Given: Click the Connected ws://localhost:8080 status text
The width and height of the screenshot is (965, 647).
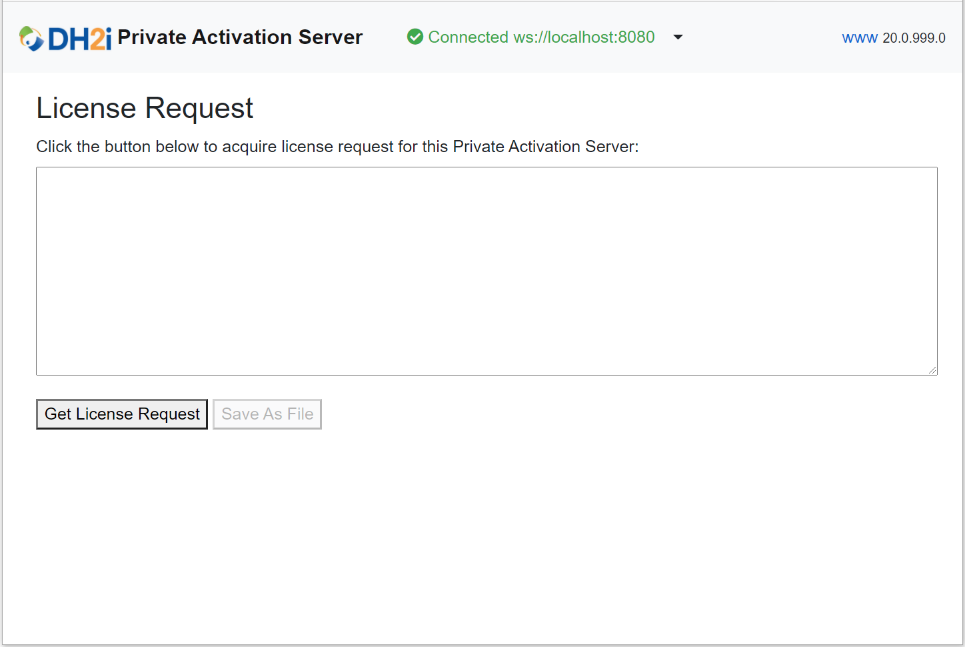Looking at the screenshot, I should 540,37.
